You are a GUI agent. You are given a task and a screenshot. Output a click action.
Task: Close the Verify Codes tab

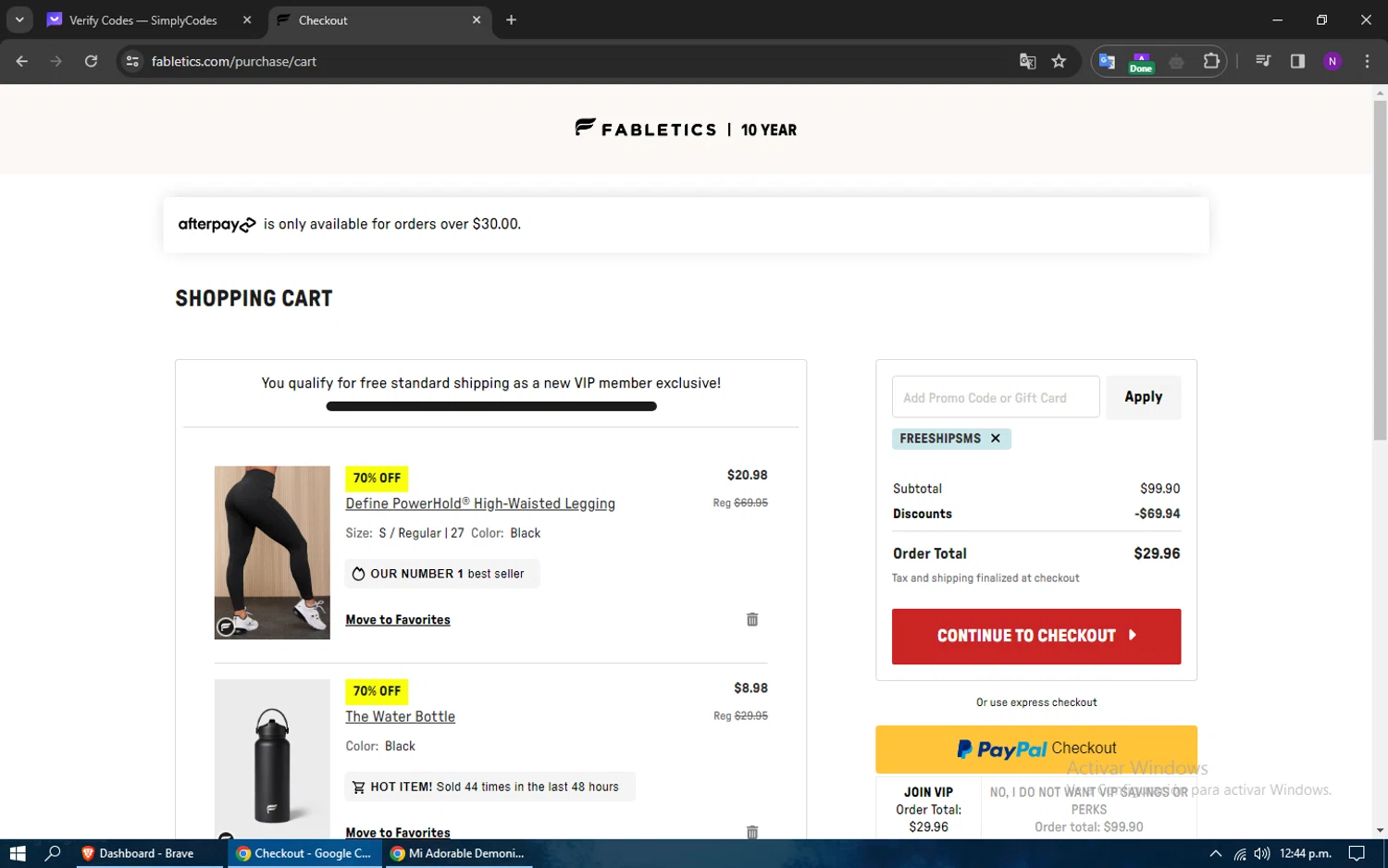[x=247, y=19]
